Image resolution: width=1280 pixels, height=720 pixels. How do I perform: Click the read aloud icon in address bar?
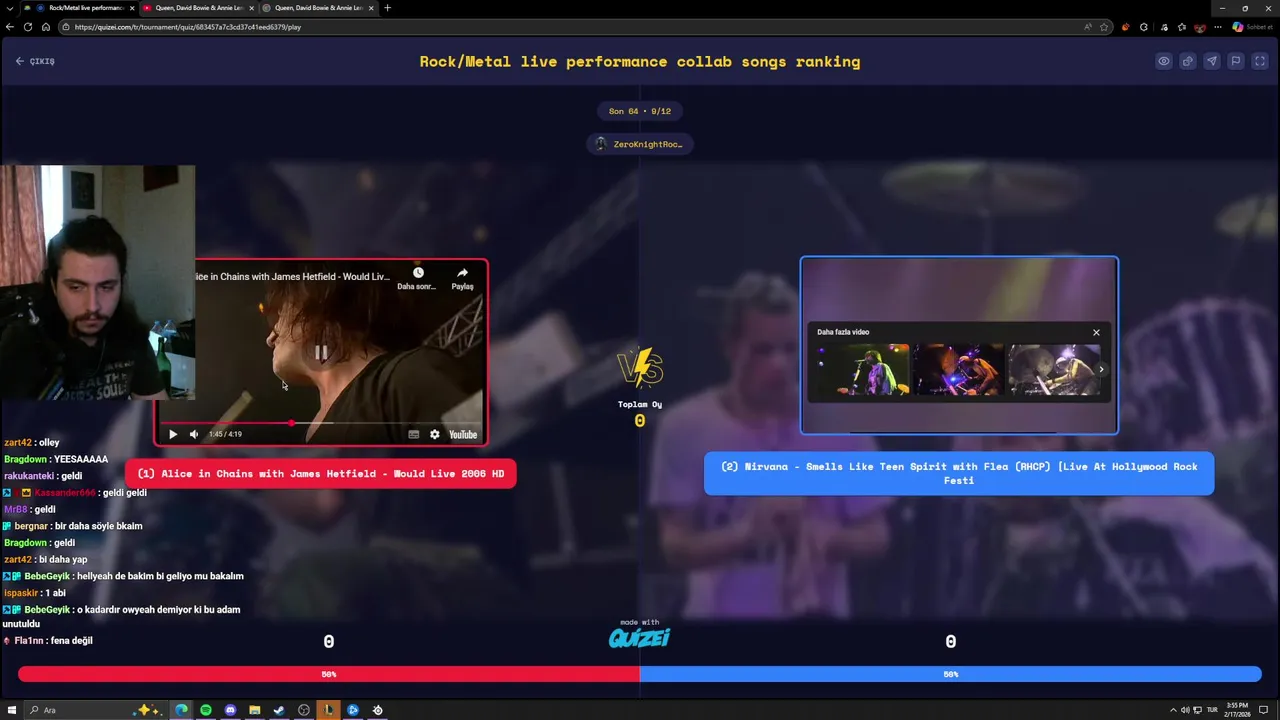pyautogui.click(x=1087, y=27)
